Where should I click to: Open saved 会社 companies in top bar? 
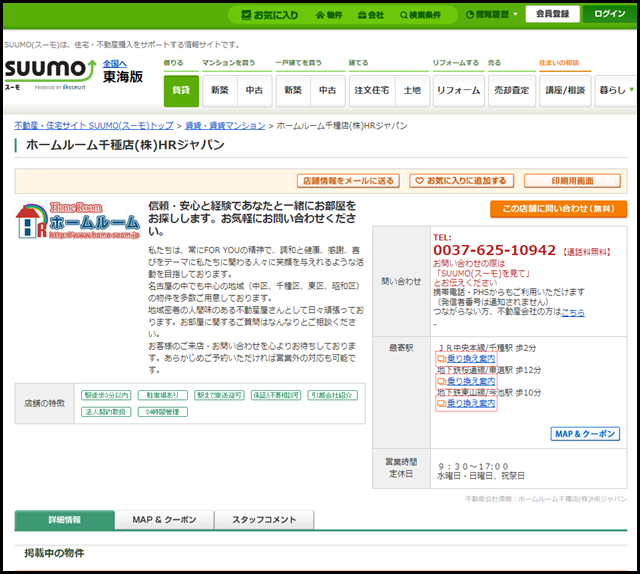(x=371, y=15)
